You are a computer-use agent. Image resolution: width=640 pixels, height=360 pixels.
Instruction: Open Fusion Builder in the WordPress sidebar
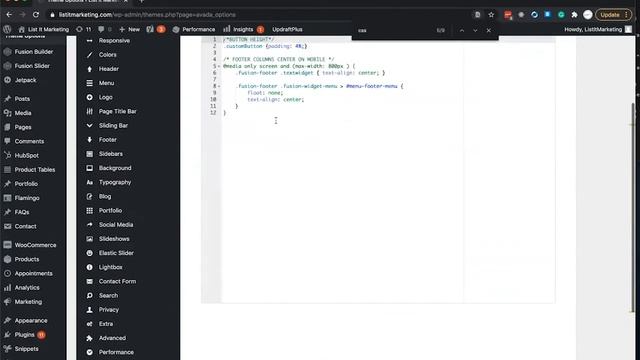[33, 52]
